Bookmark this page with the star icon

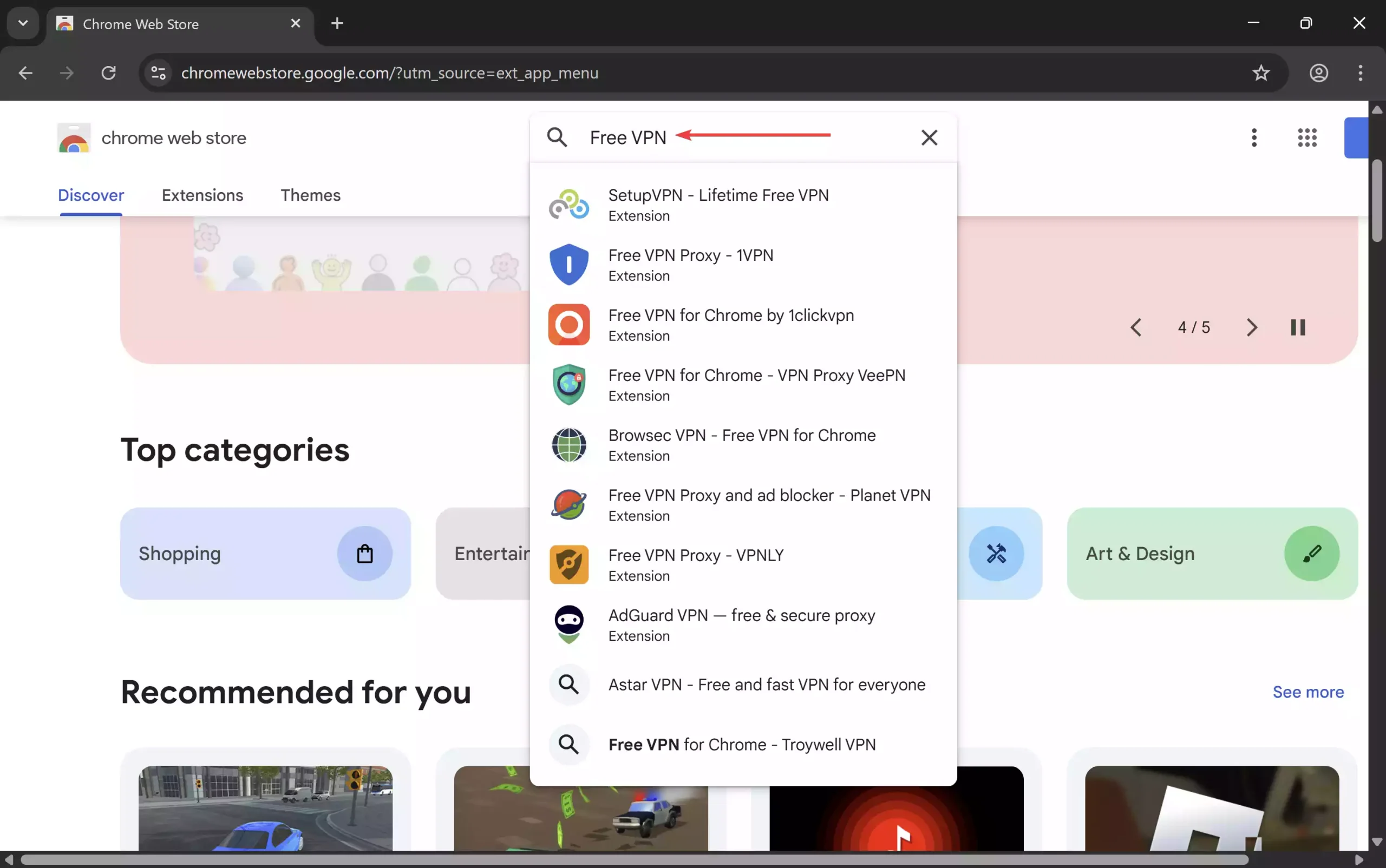pos(1261,73)
